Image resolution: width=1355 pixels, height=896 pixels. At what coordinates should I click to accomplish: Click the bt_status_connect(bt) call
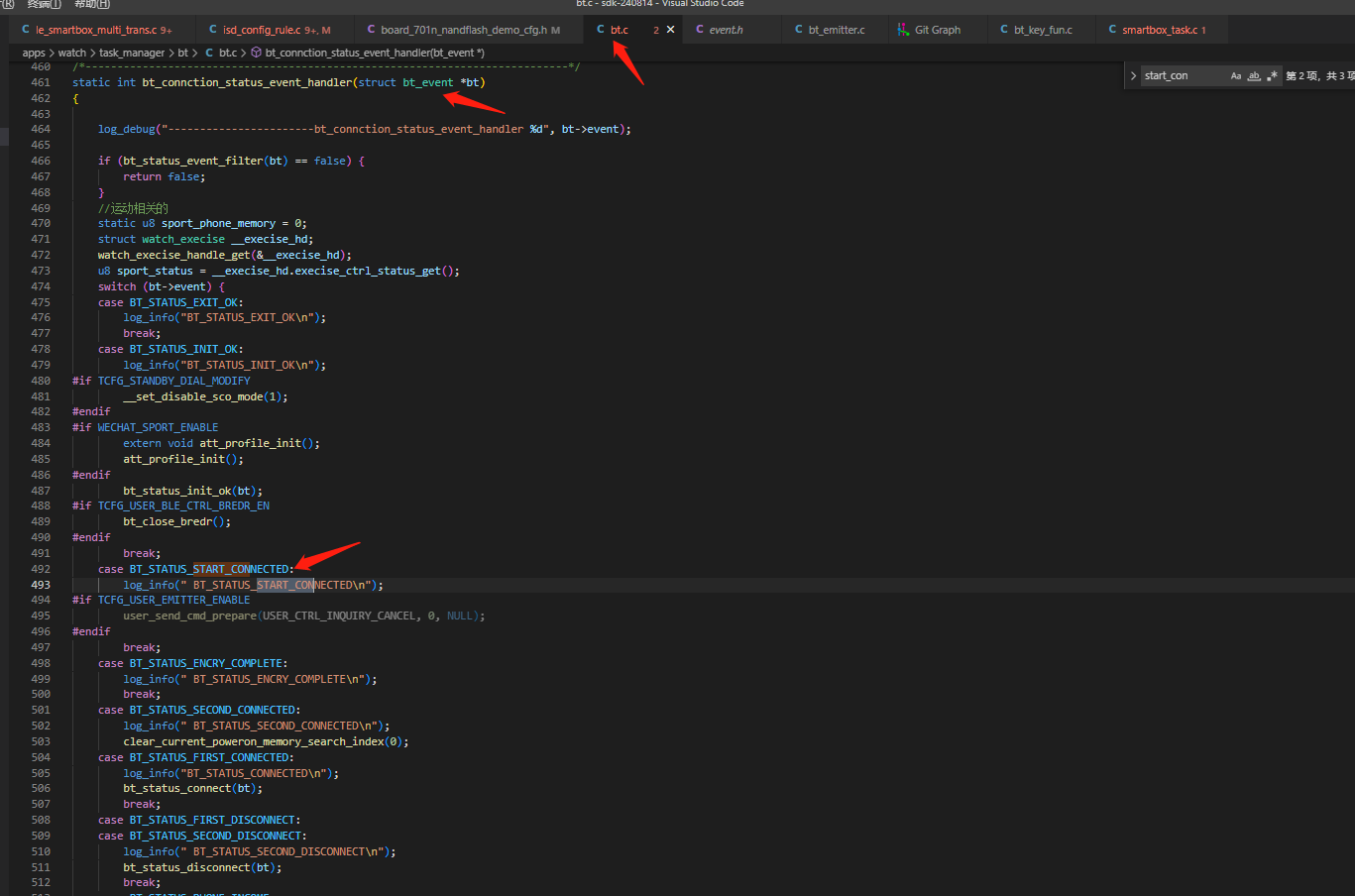pyautogui.click(x=193, y=789)
